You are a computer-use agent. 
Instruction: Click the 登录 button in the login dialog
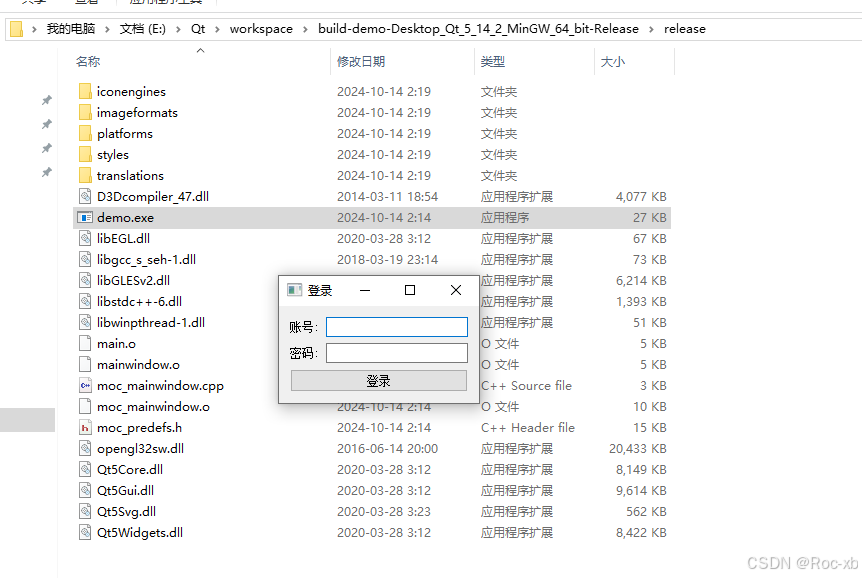click(379, 381)
